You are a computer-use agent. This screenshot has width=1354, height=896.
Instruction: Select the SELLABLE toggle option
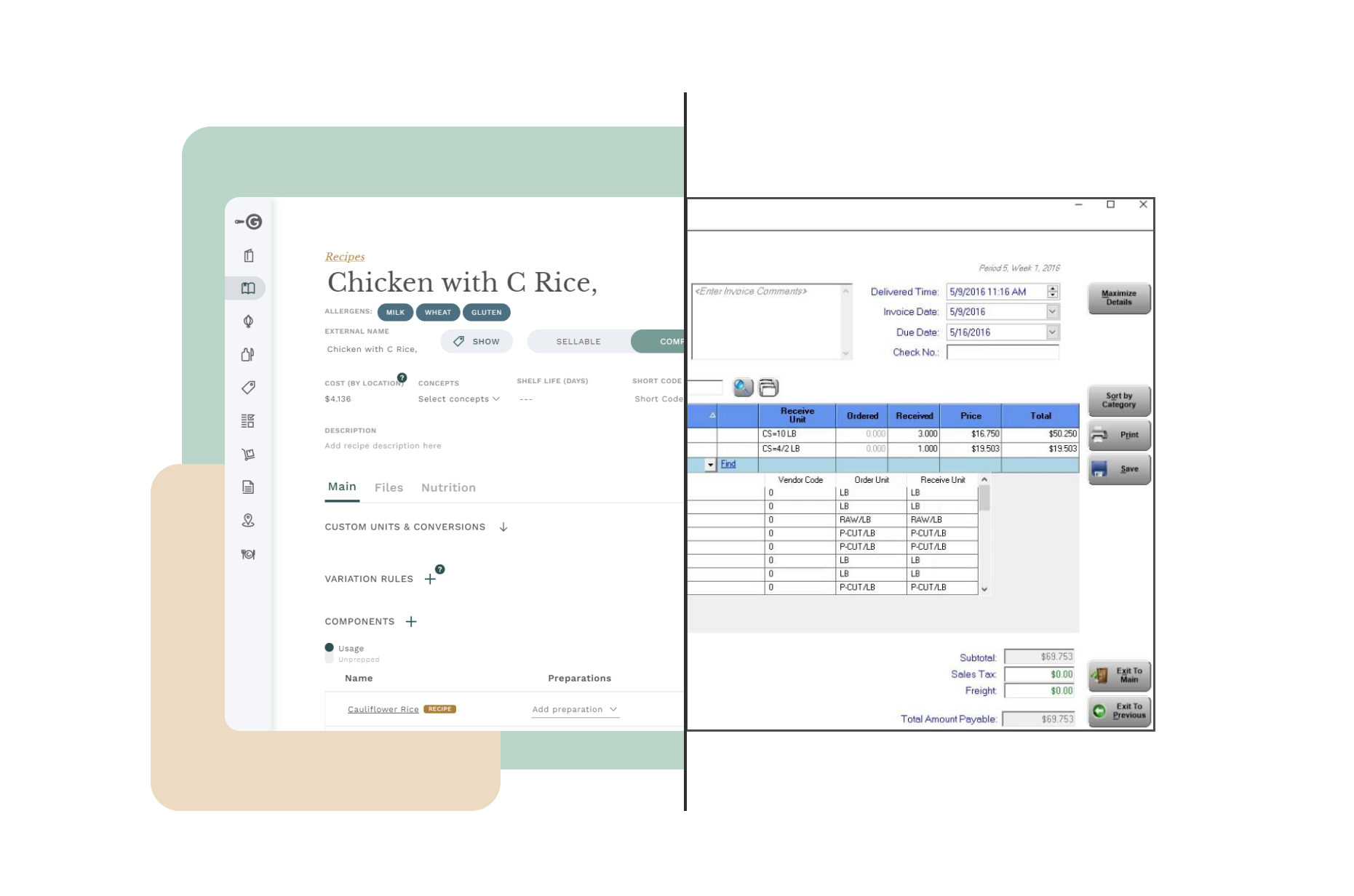(579, 341)
